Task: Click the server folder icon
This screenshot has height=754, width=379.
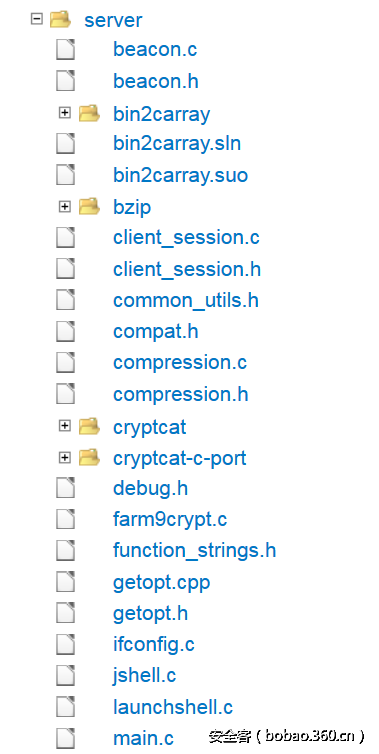Action: pos(61,20)
